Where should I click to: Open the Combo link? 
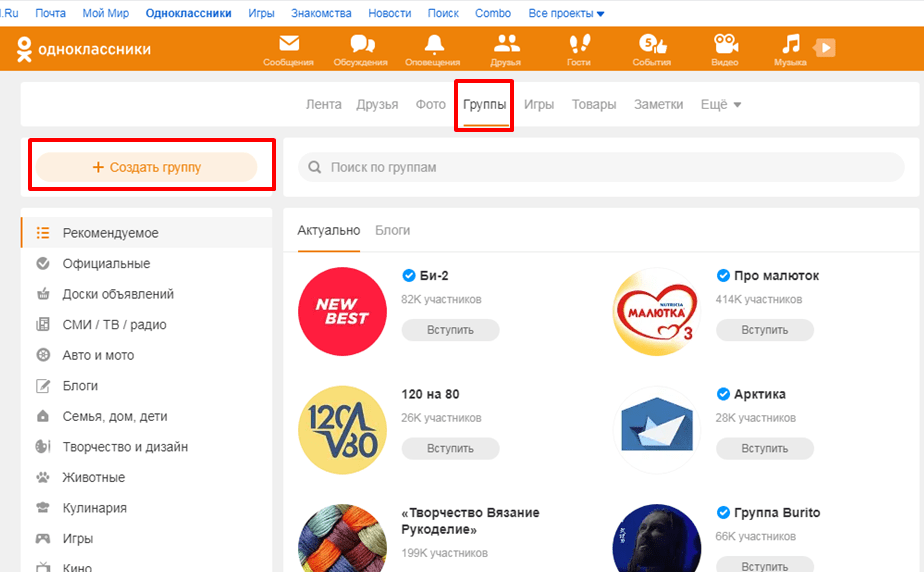[x=493, y=13]
